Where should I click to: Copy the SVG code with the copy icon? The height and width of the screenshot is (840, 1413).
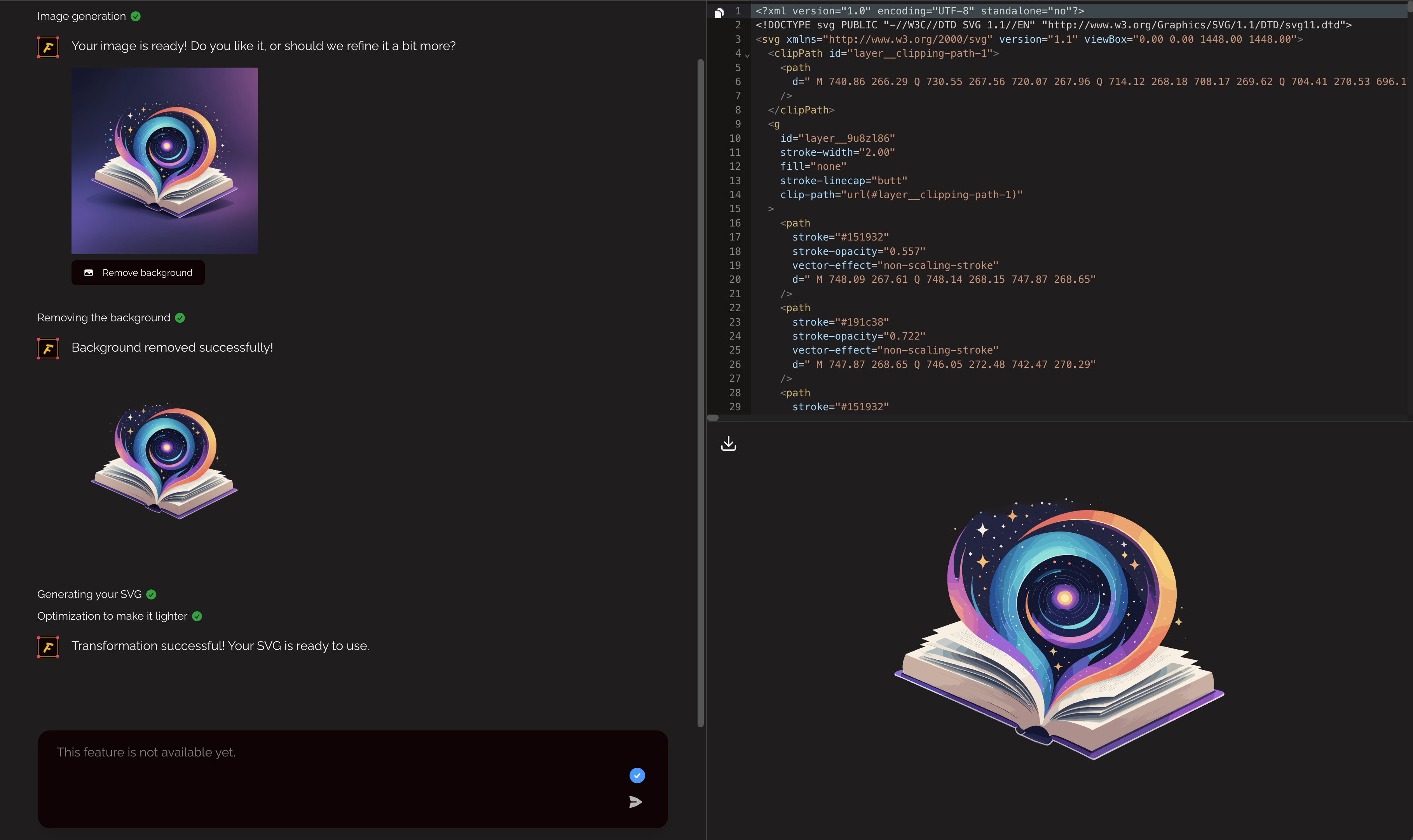tap(719, 12)
